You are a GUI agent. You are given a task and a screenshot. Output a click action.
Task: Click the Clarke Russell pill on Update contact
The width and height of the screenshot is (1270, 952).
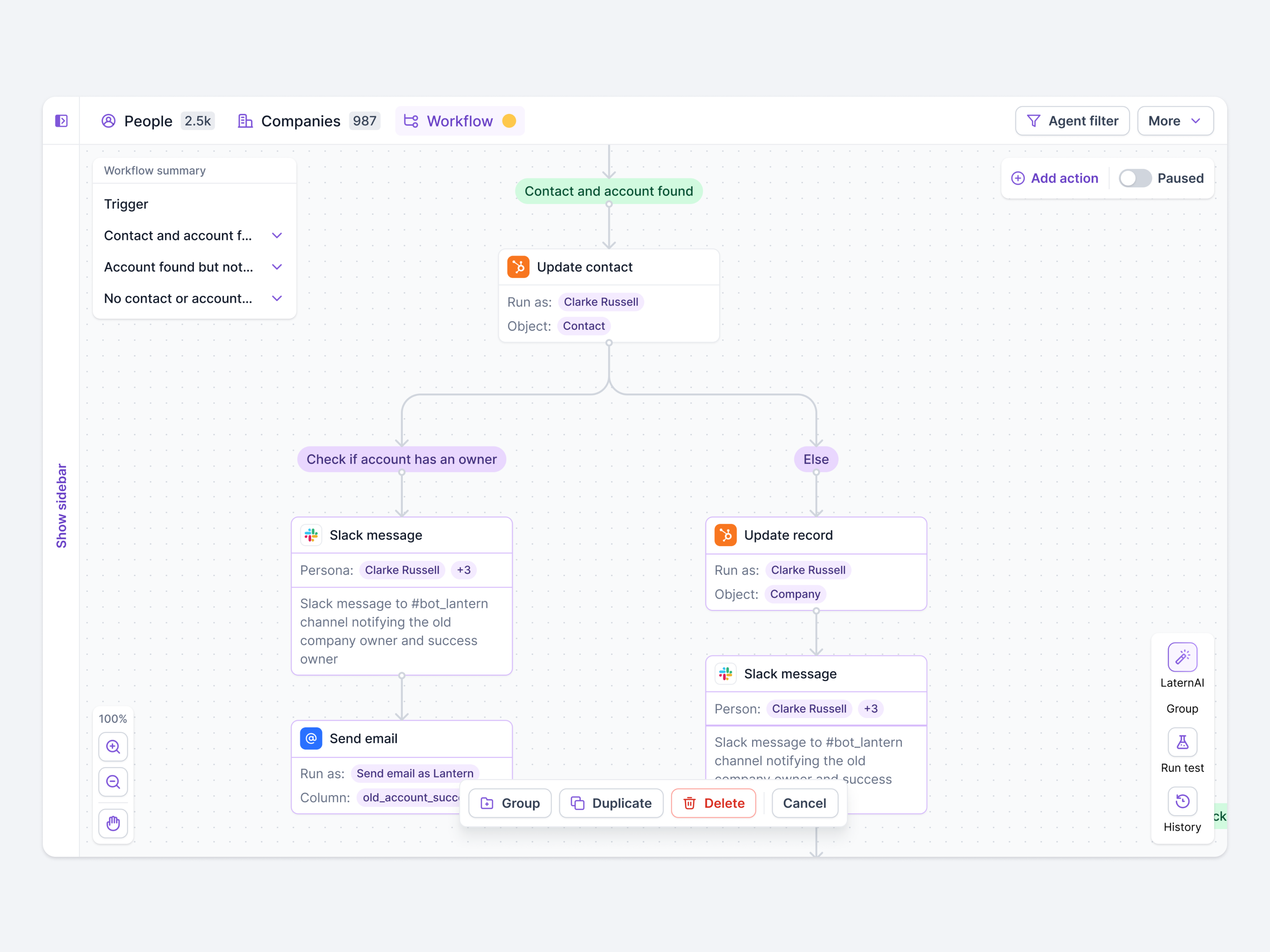point(600,301)
